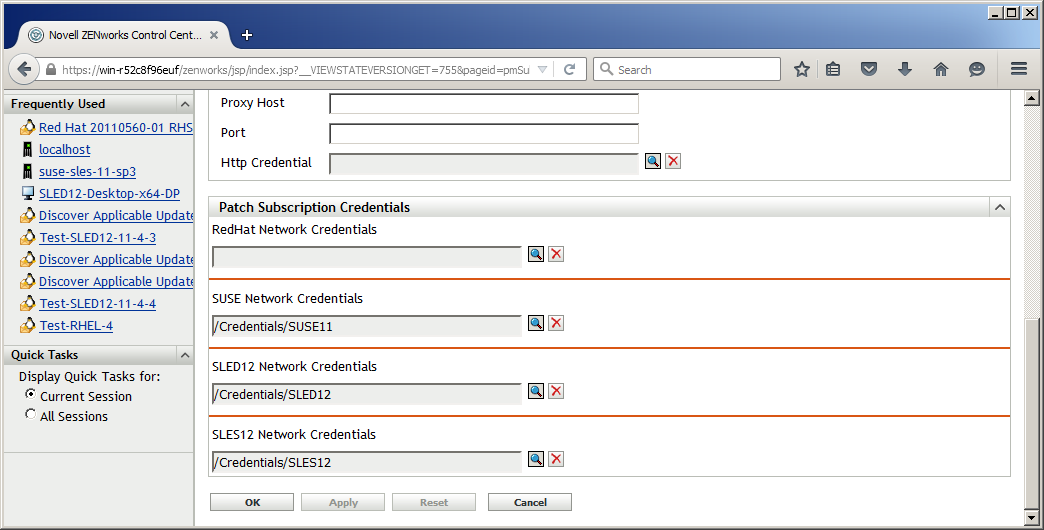Click the suse-sles-11-sp3 server icon
The width and height of the screenshot is (1044, 530).
coord(27,171)
